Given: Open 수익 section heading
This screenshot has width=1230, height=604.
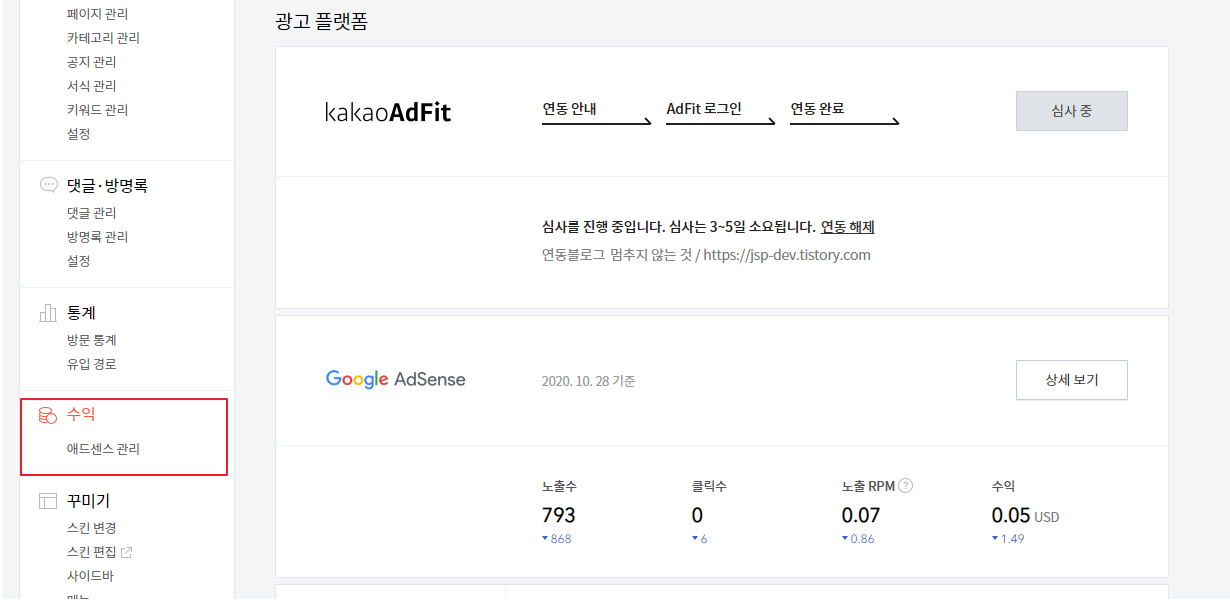Looking at the screenshot, I should [x=81, y=415].
